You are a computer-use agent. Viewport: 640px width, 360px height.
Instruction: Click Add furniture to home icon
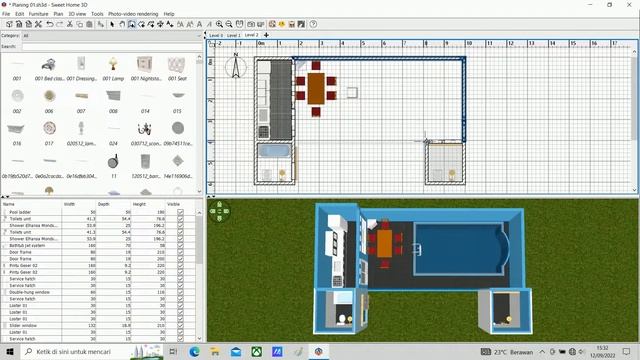(x=100, y=24)
